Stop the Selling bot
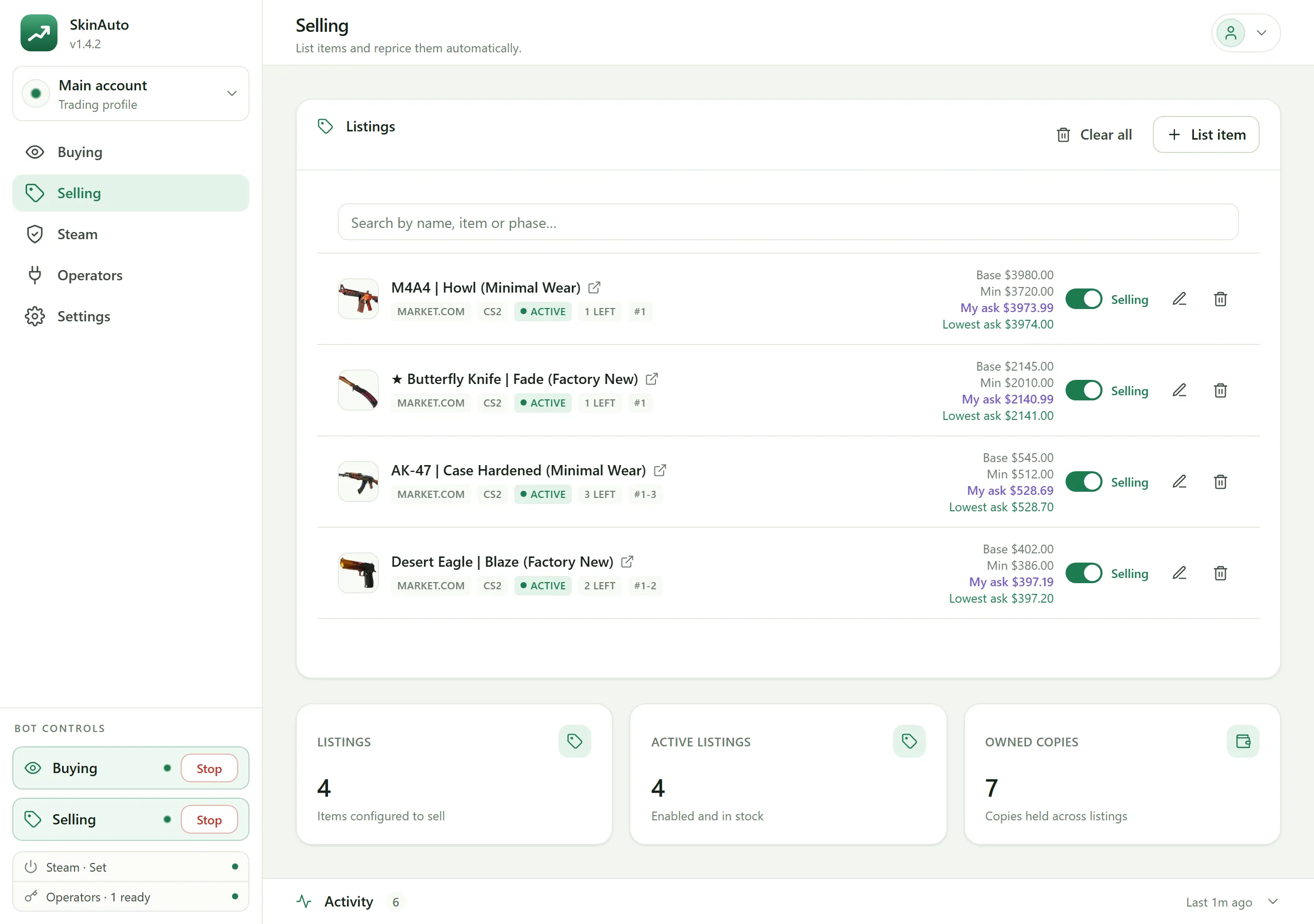The width and height of the screenshot is (1314, 924). click(209, 820)
